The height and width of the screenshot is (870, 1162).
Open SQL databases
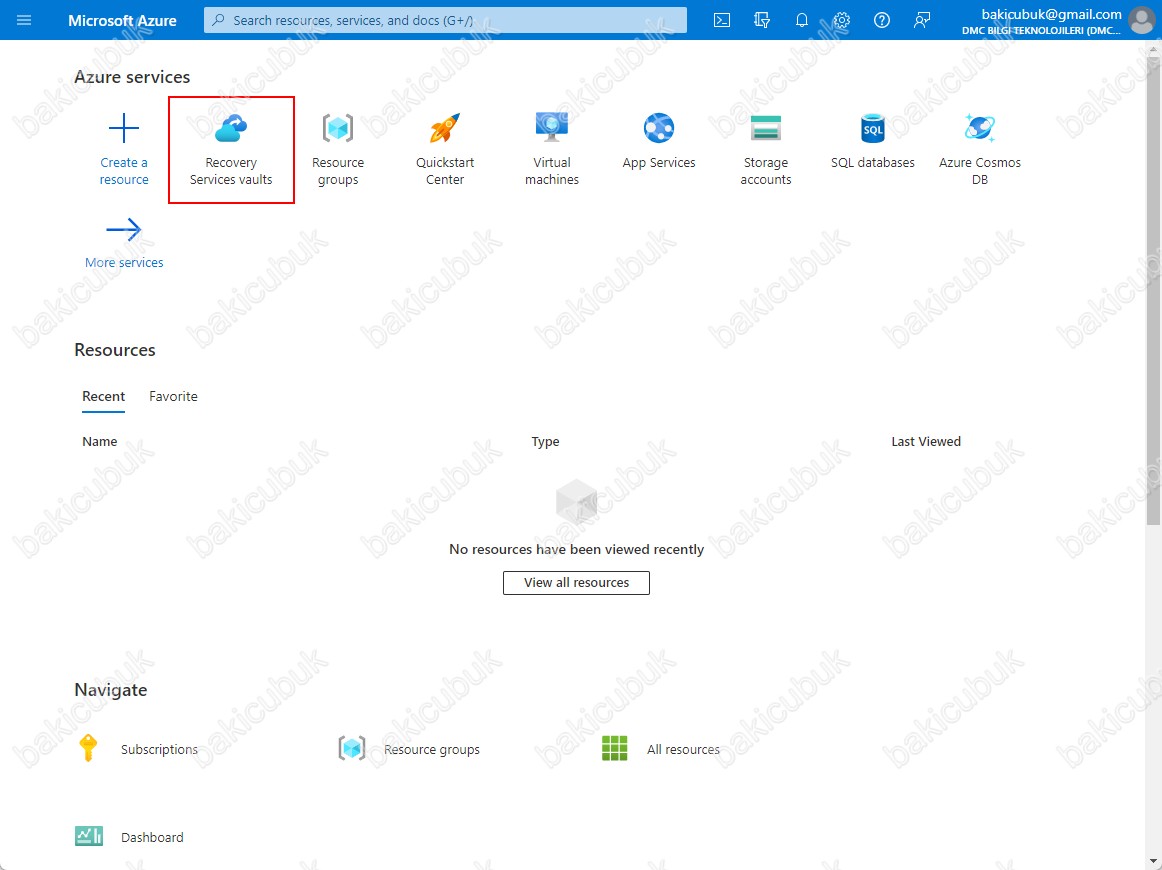(873, 141)
